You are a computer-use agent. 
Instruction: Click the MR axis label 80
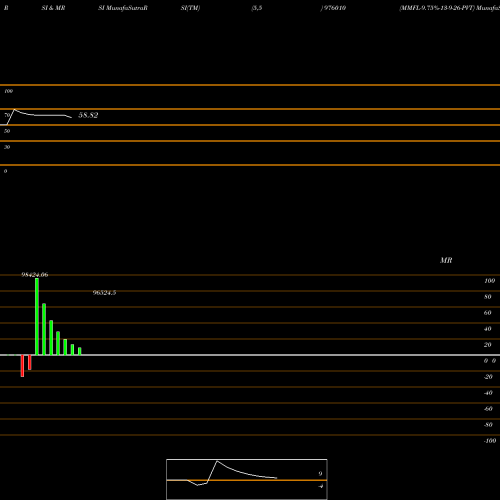tap(488, 297)
